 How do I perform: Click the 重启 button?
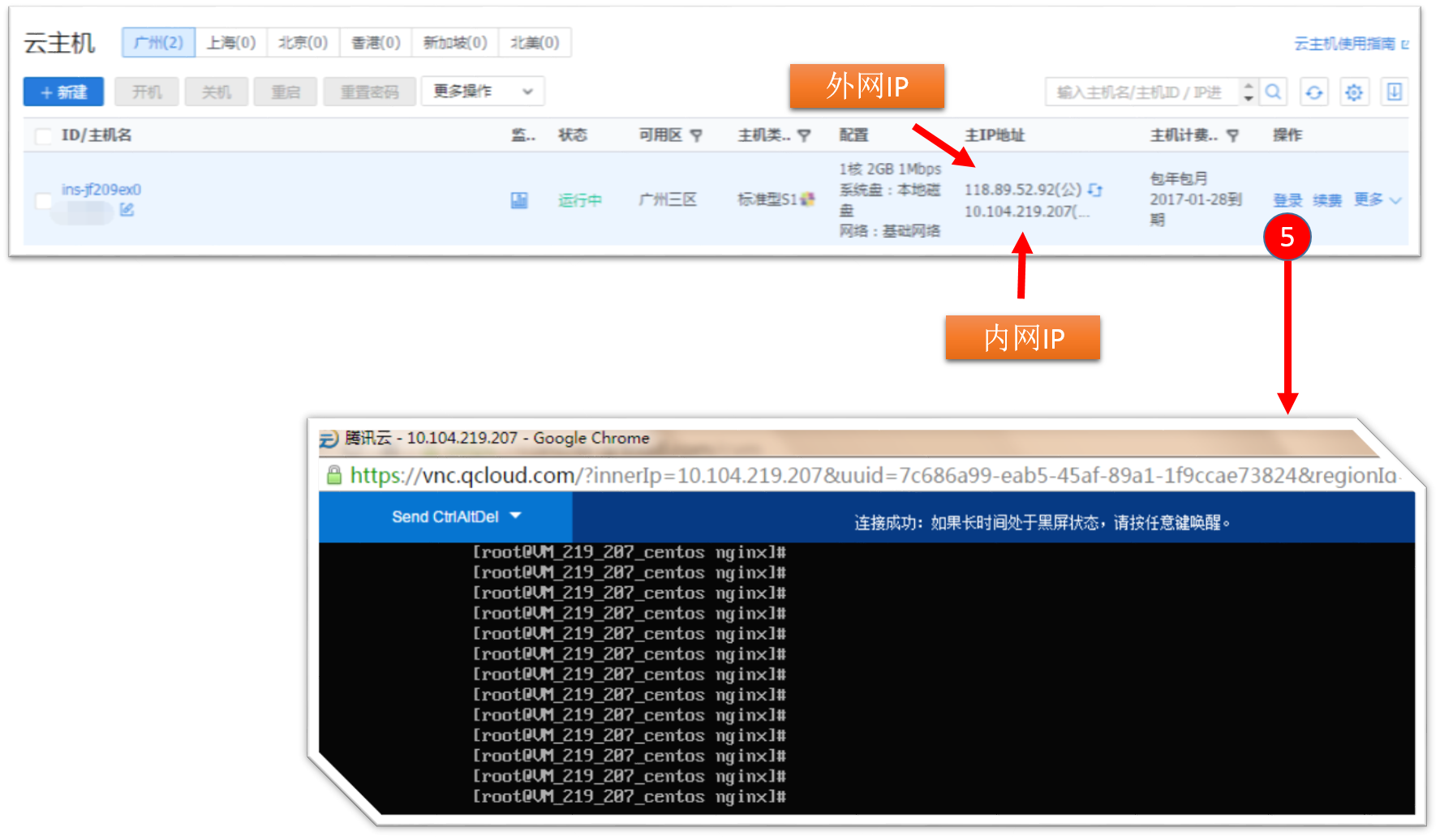click(286, 92)
